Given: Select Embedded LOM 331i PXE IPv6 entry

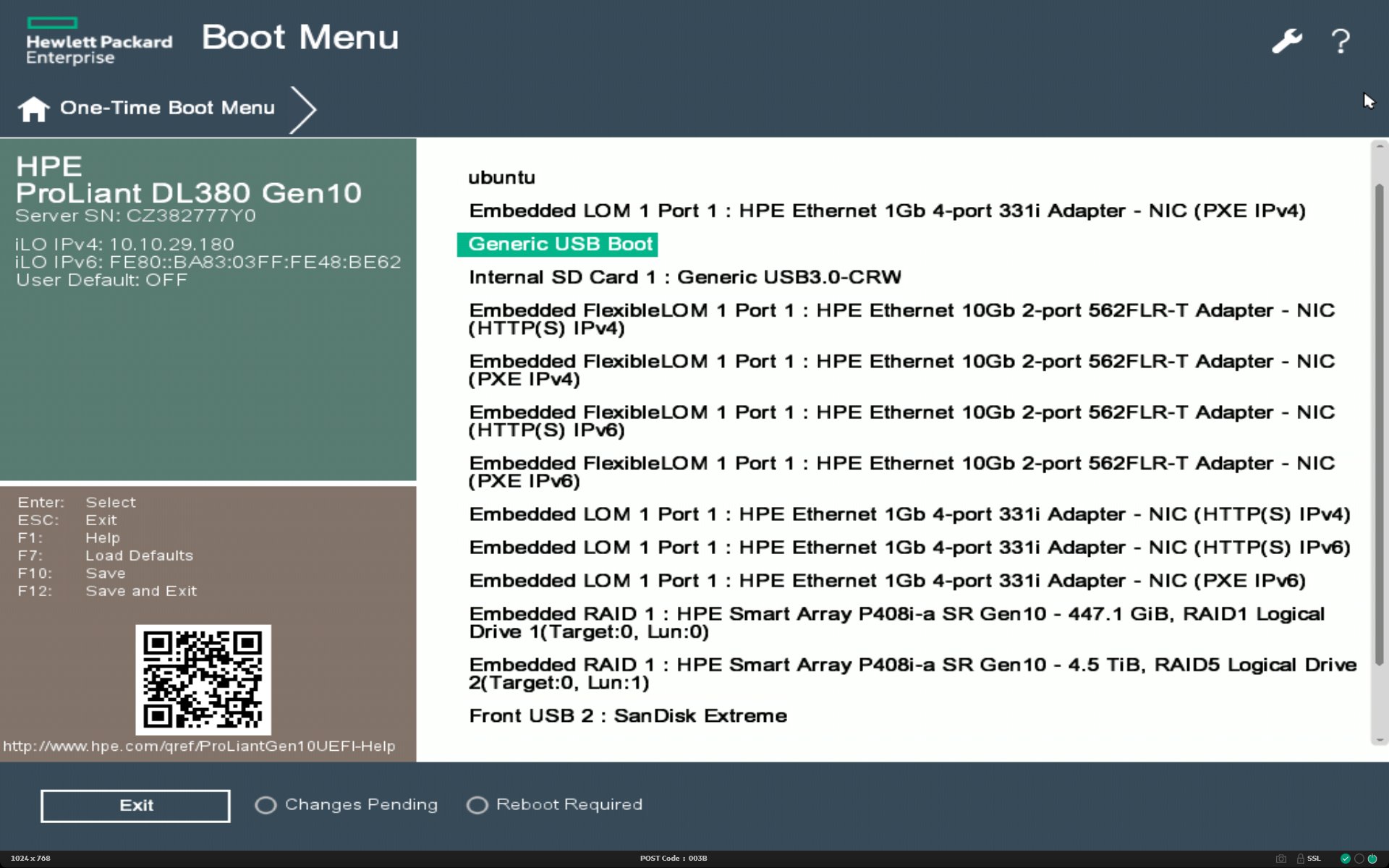Looking at the screenshot, I should pyautogui.click(x=887, y=581).
